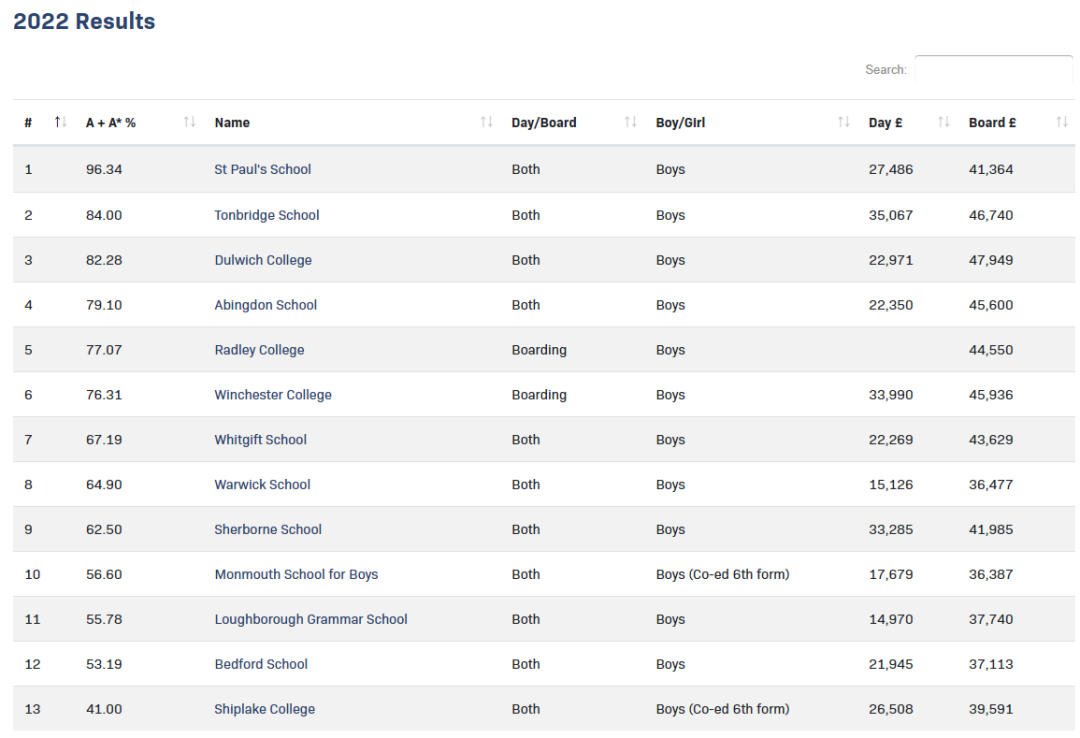This screenshot has width=1080, height=738.
Task: Visit Bedford School page
Action: (261, 664)
